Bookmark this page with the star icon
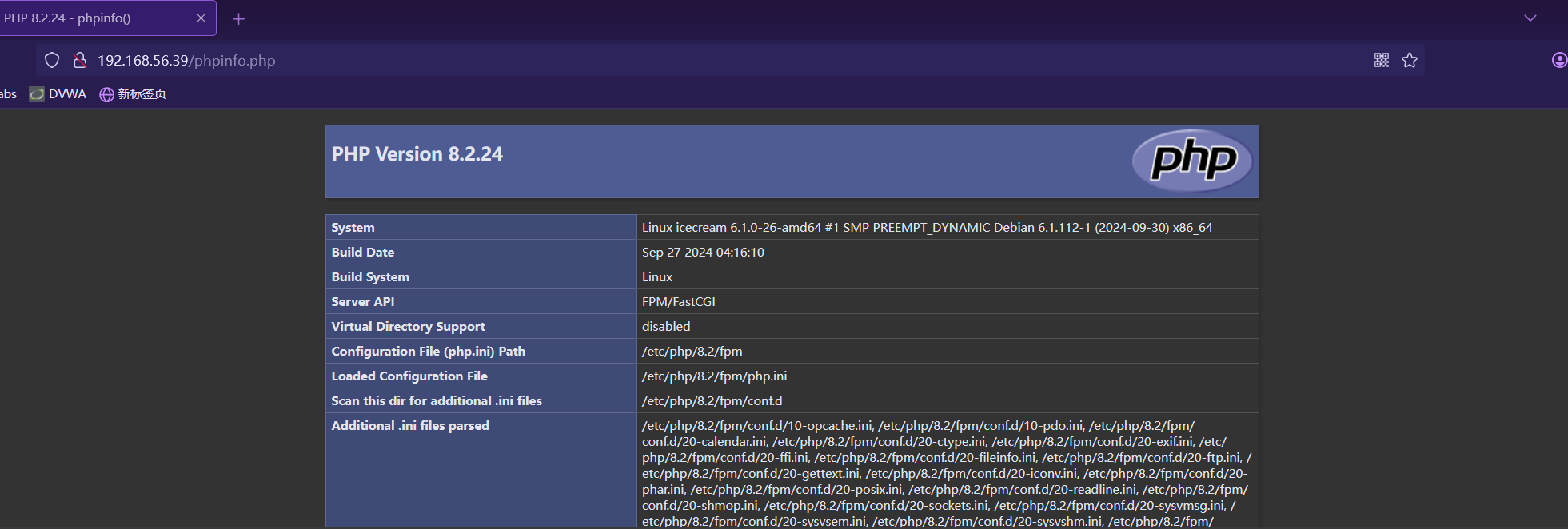 (x=1410, y=61)
